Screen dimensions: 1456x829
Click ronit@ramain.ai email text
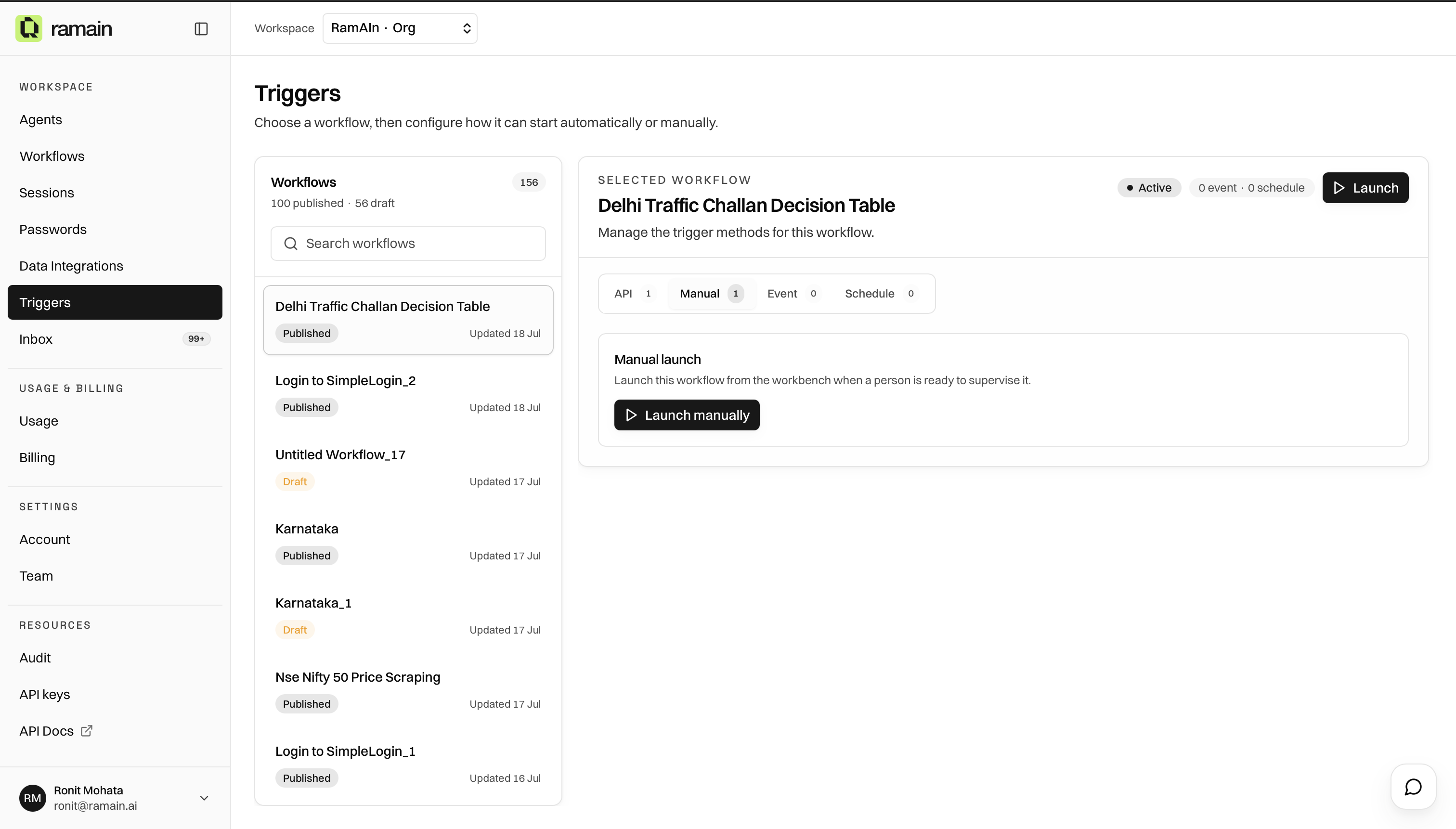tap(95, 806)
